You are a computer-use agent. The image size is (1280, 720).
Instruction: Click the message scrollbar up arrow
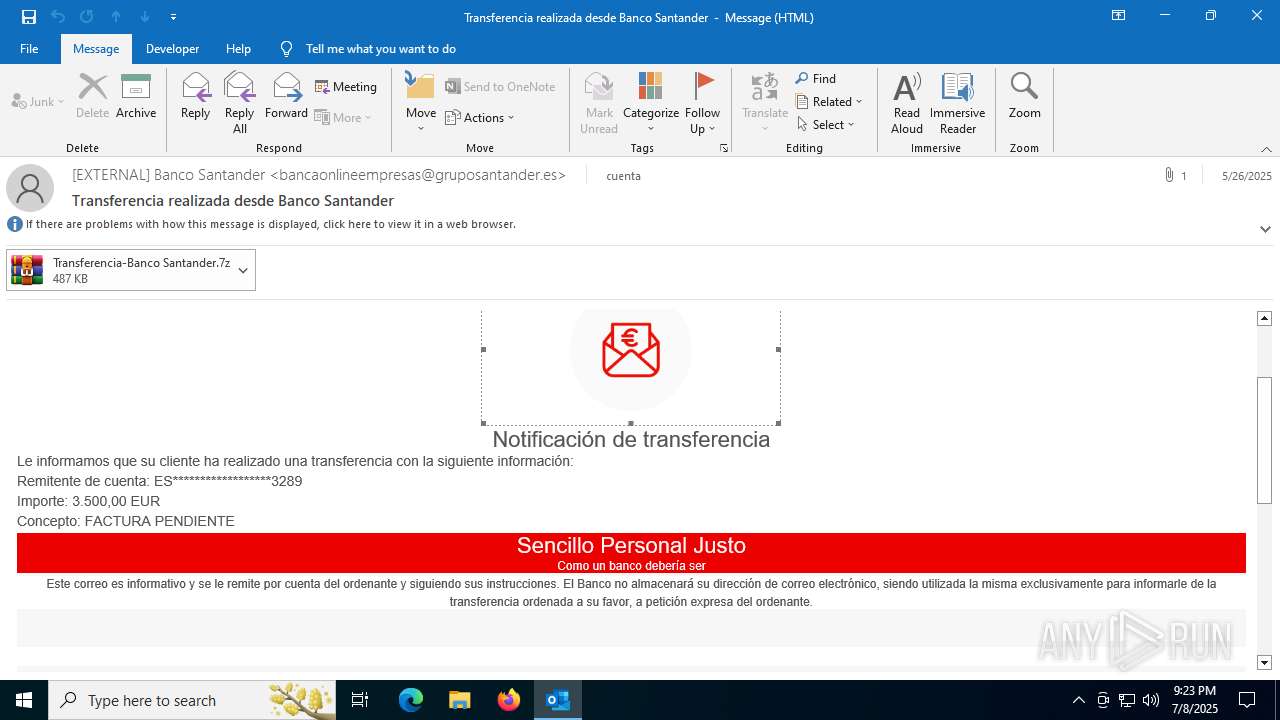1264,318
